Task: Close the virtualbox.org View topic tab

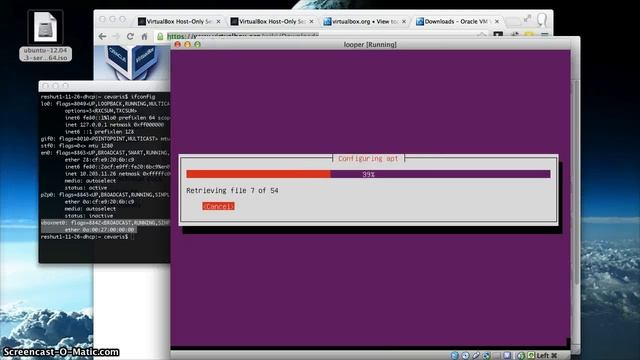Action: (404, 21)
